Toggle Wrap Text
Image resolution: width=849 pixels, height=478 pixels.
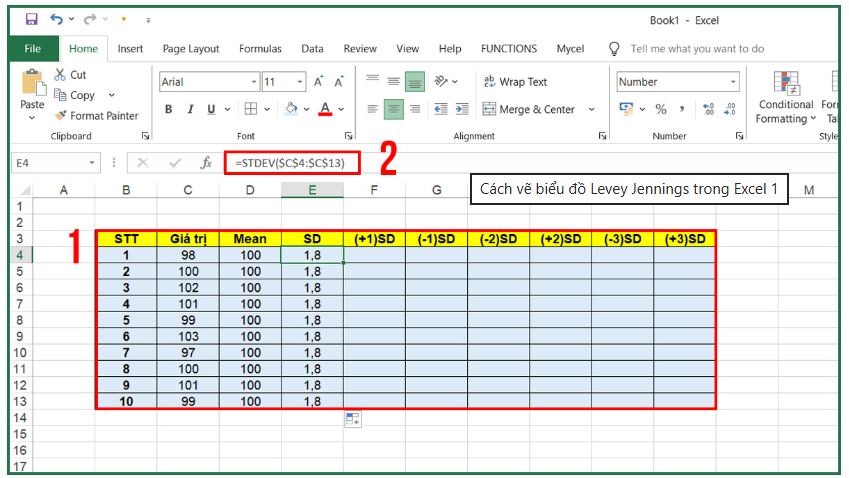[515, 82]
